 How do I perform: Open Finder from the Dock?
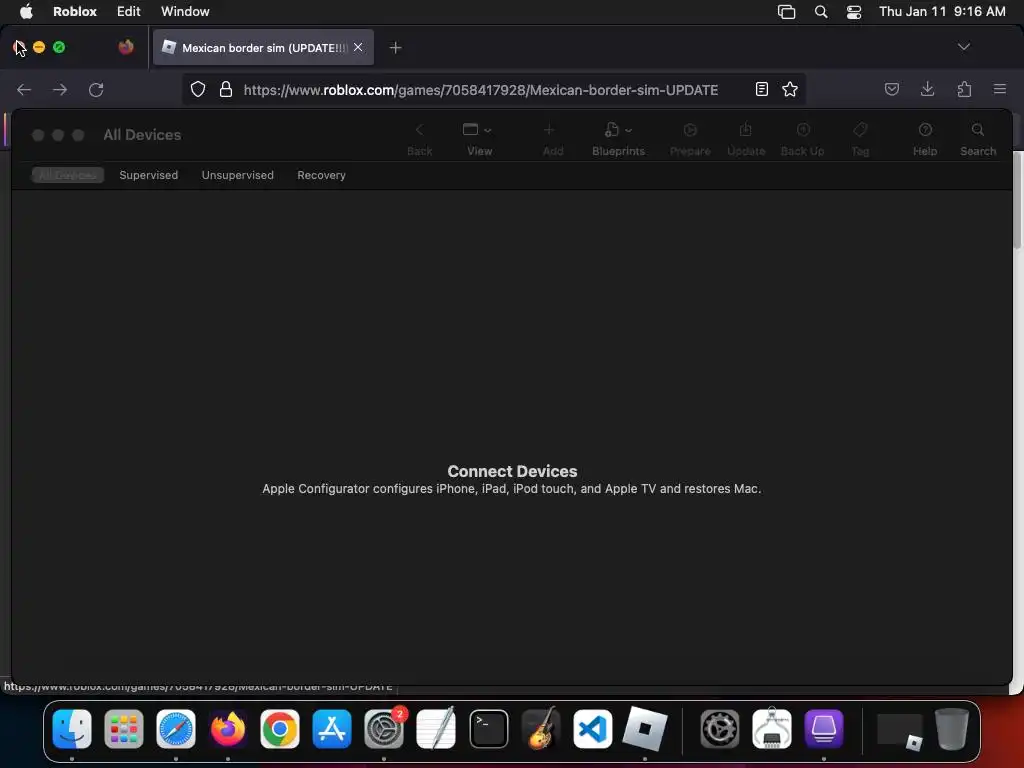tap(72, 729)
